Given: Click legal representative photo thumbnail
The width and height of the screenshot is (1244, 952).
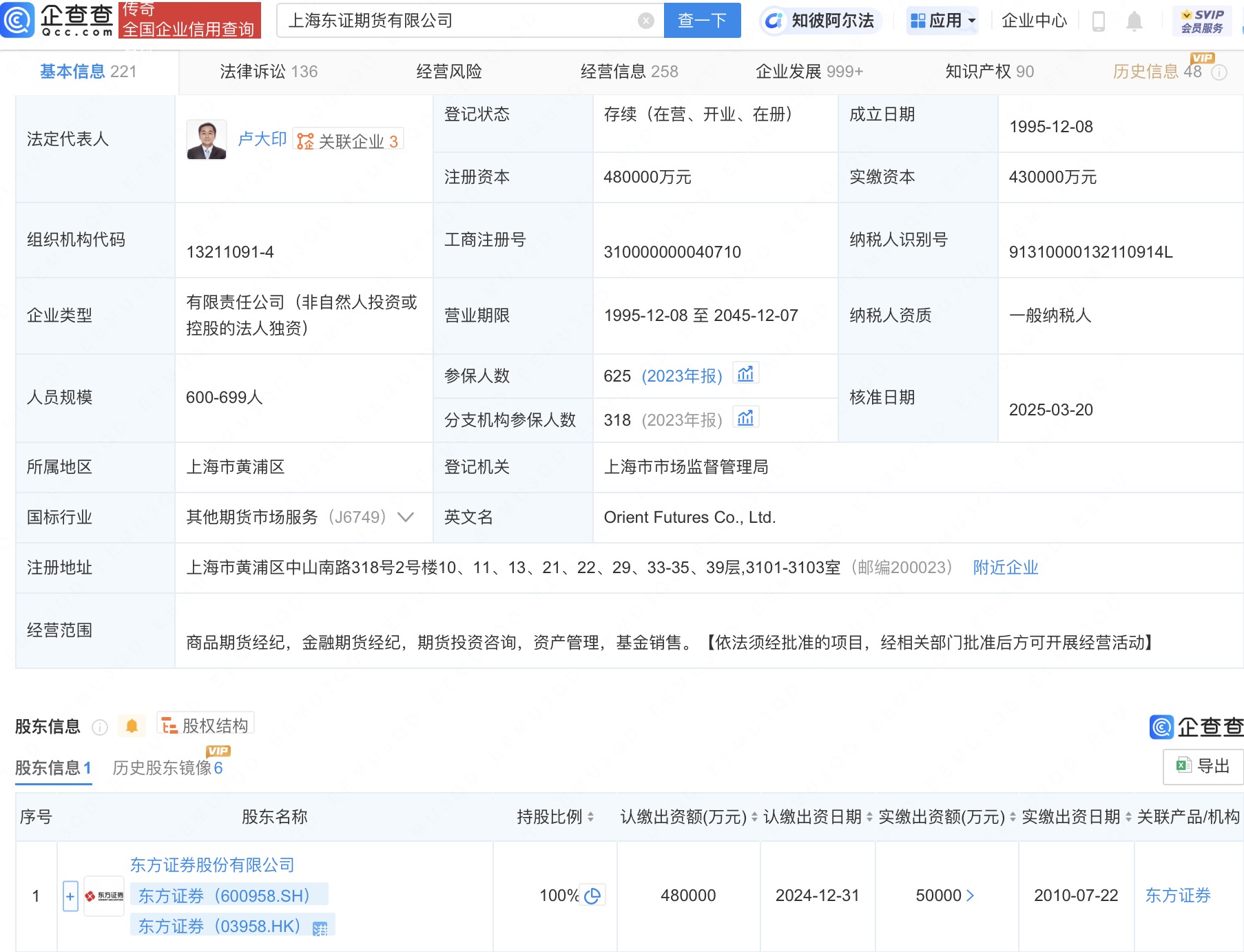Looking at the screenshot, I should click(x=206, y=140).
